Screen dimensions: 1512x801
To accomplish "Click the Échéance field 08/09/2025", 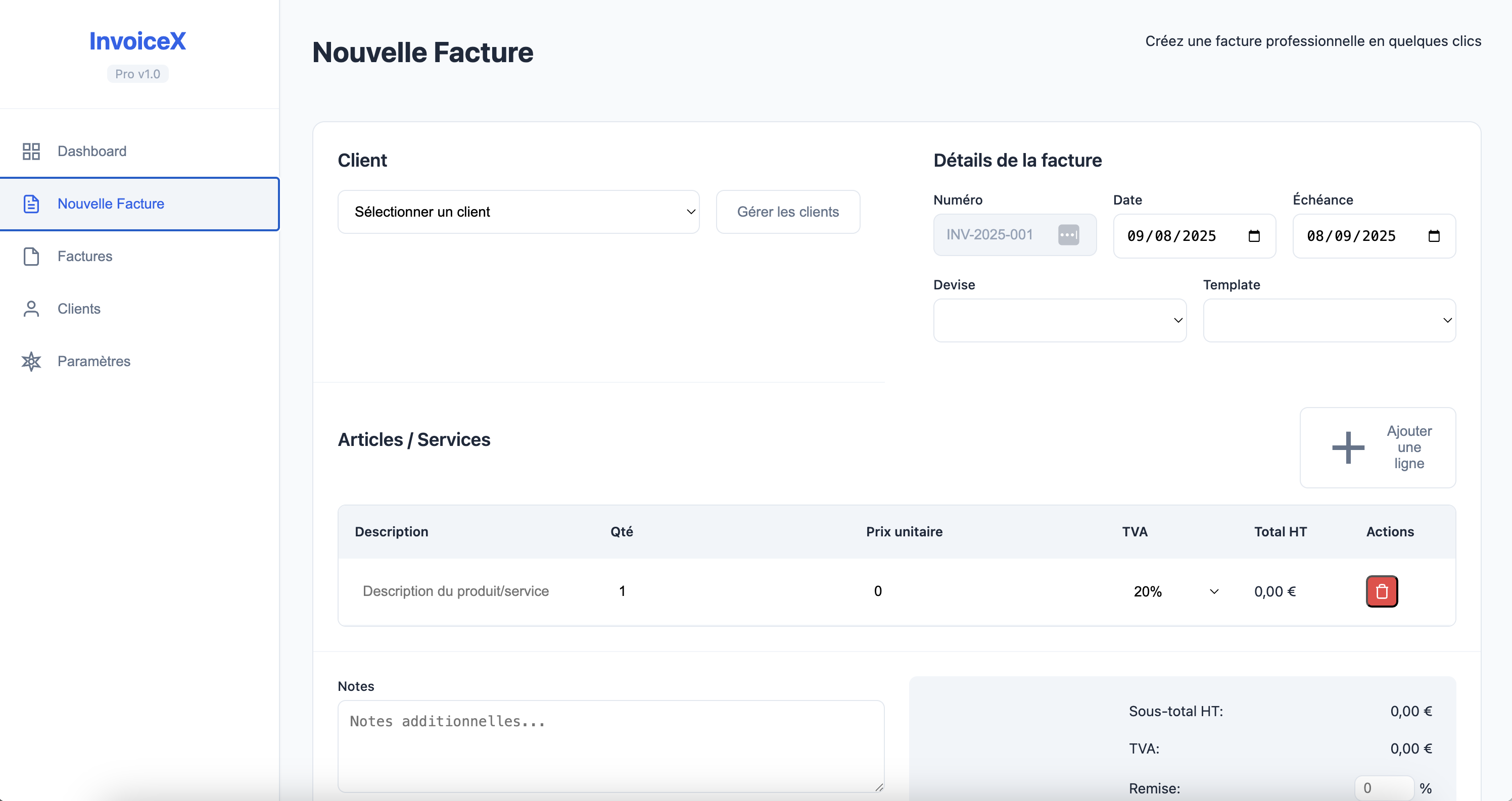I will pos(1374,236).
